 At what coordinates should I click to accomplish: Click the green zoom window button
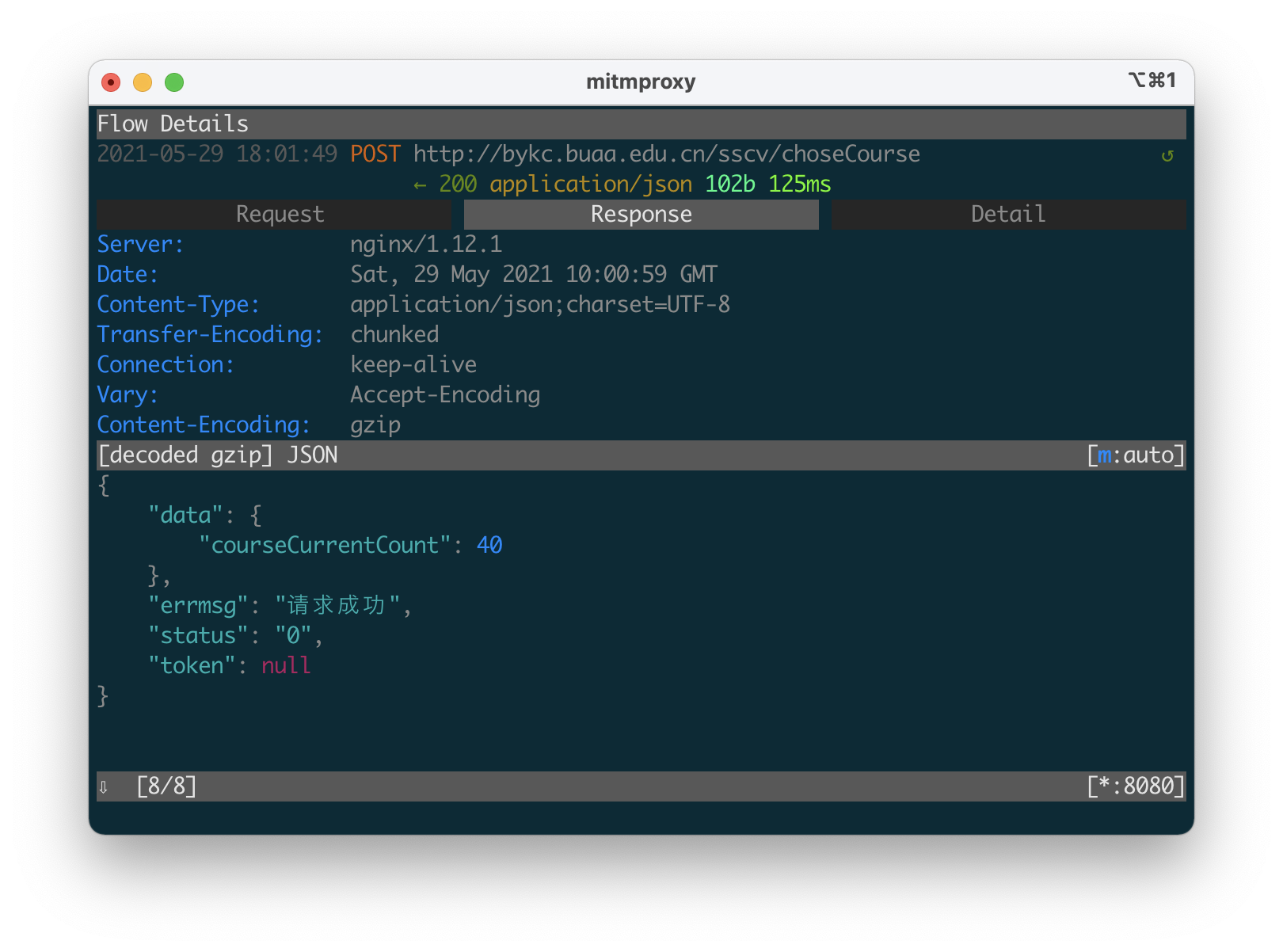tap(174, 82)
